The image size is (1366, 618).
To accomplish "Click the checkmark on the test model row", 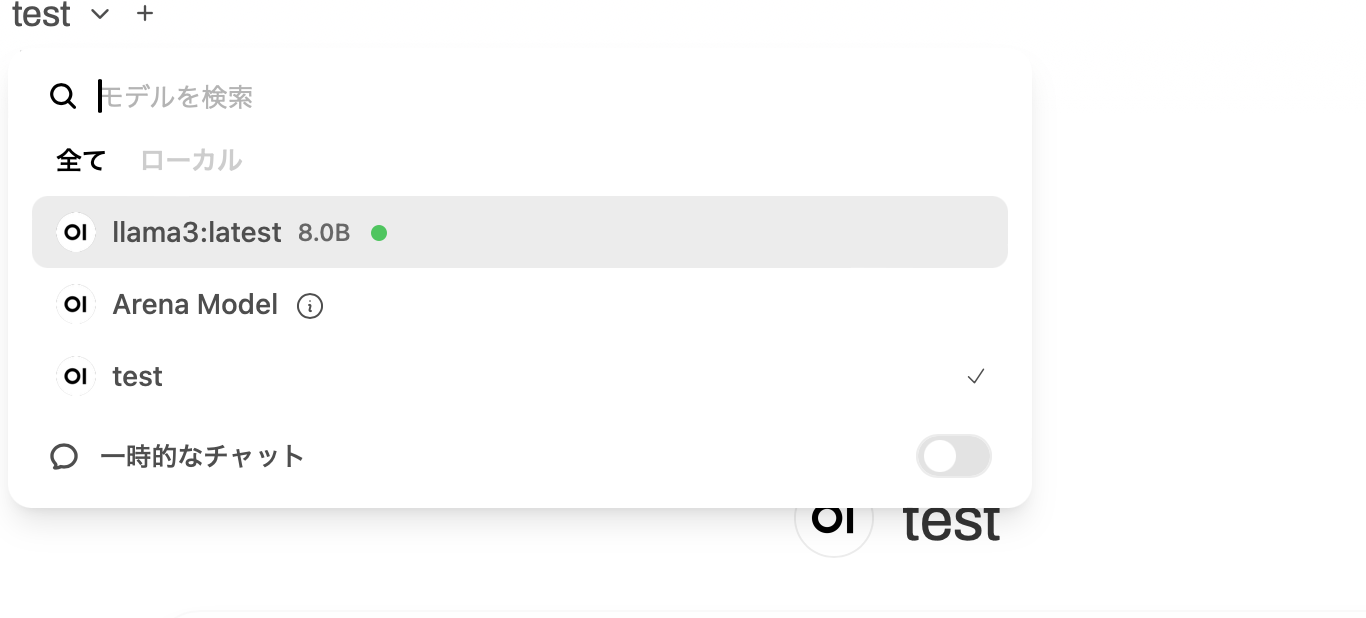I will pyautogui.click(x=976, y=377).
